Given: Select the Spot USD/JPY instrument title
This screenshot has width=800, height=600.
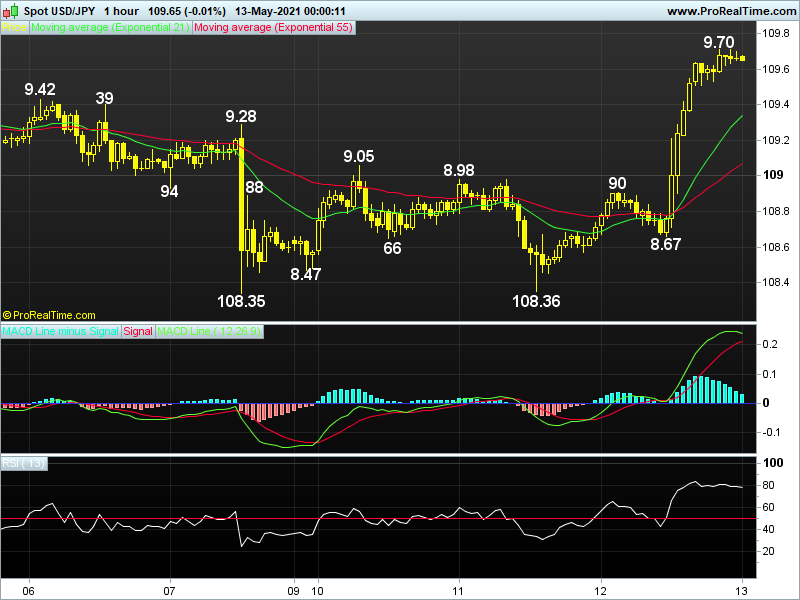Looking at the screenshot, I should (59, 11).
